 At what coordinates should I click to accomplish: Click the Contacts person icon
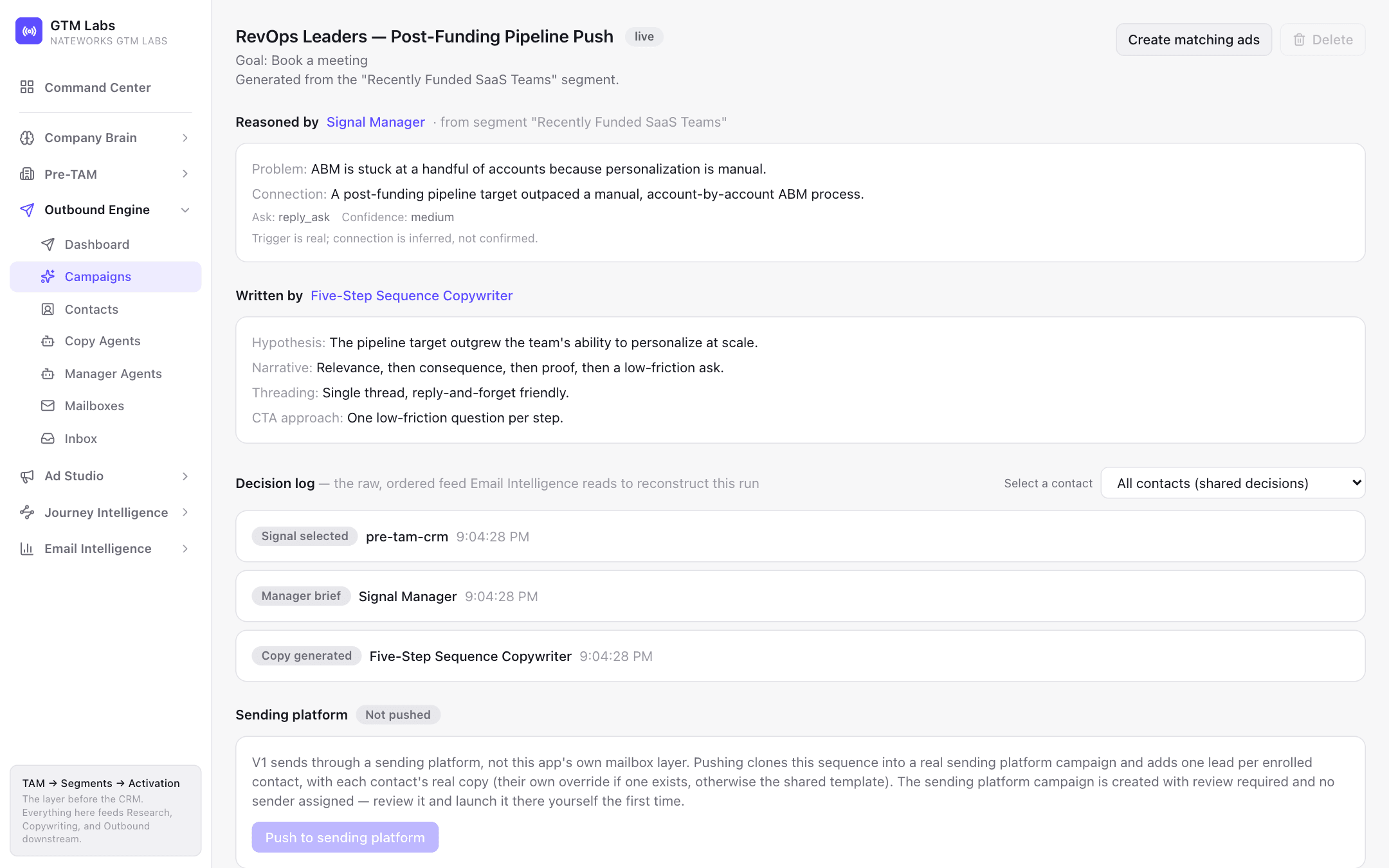(x=48, y=309)
